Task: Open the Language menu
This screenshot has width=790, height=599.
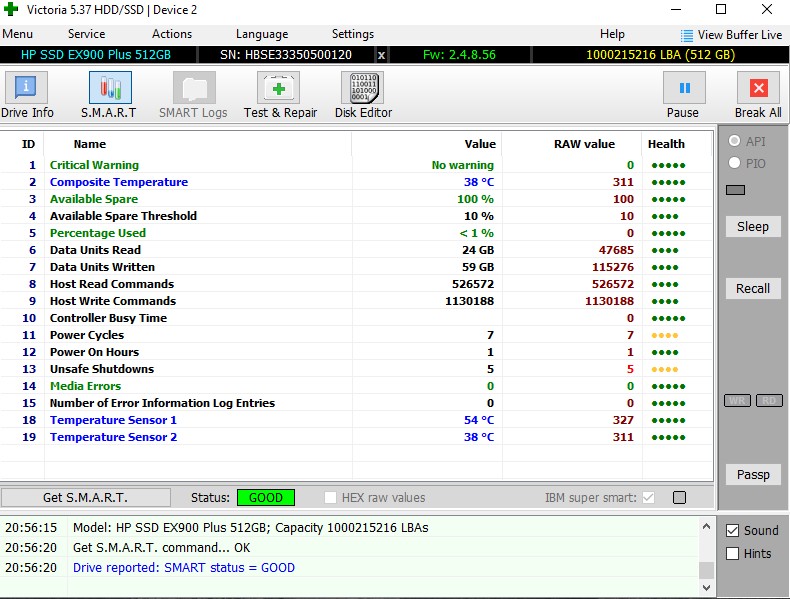Action: click(x=262, y=34)
